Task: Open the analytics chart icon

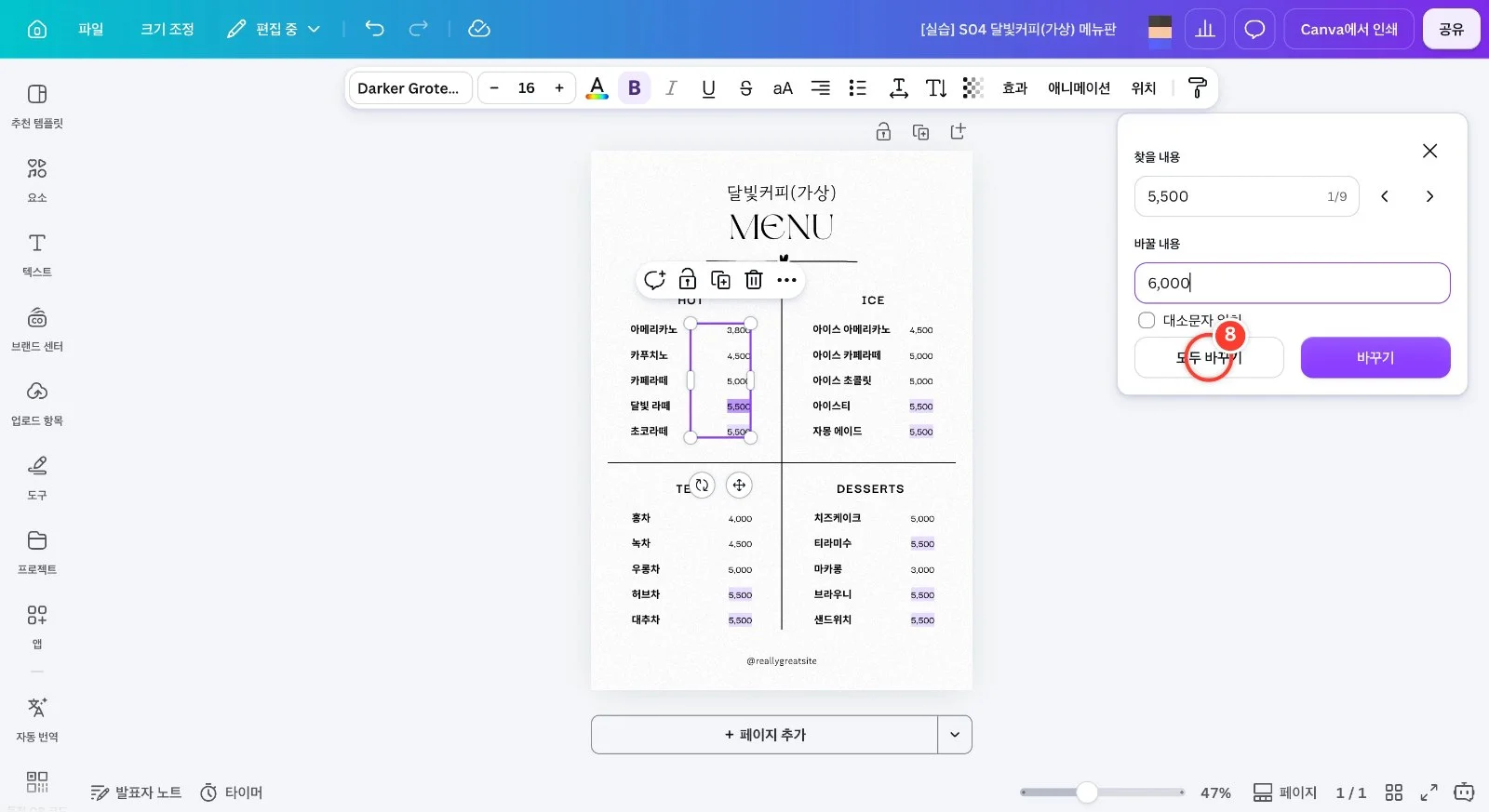Action: 1205,29
